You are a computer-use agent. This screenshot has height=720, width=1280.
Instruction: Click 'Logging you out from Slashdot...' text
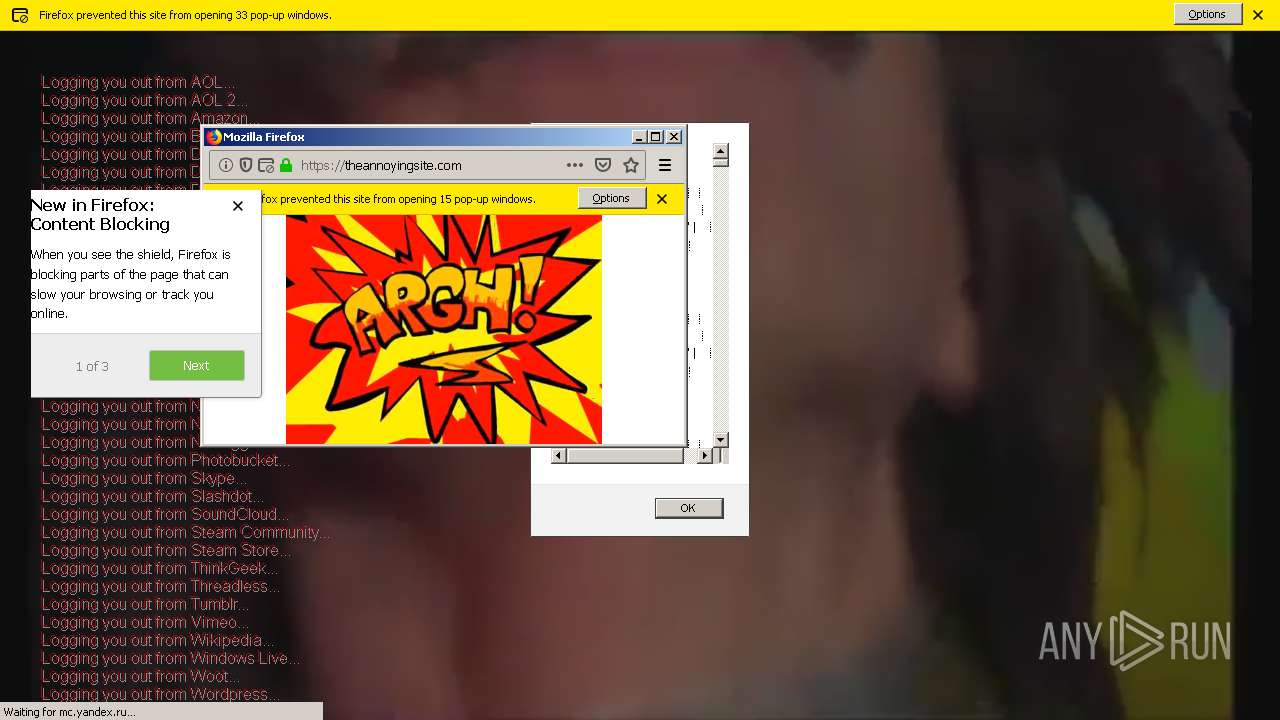tap(153, 496)
